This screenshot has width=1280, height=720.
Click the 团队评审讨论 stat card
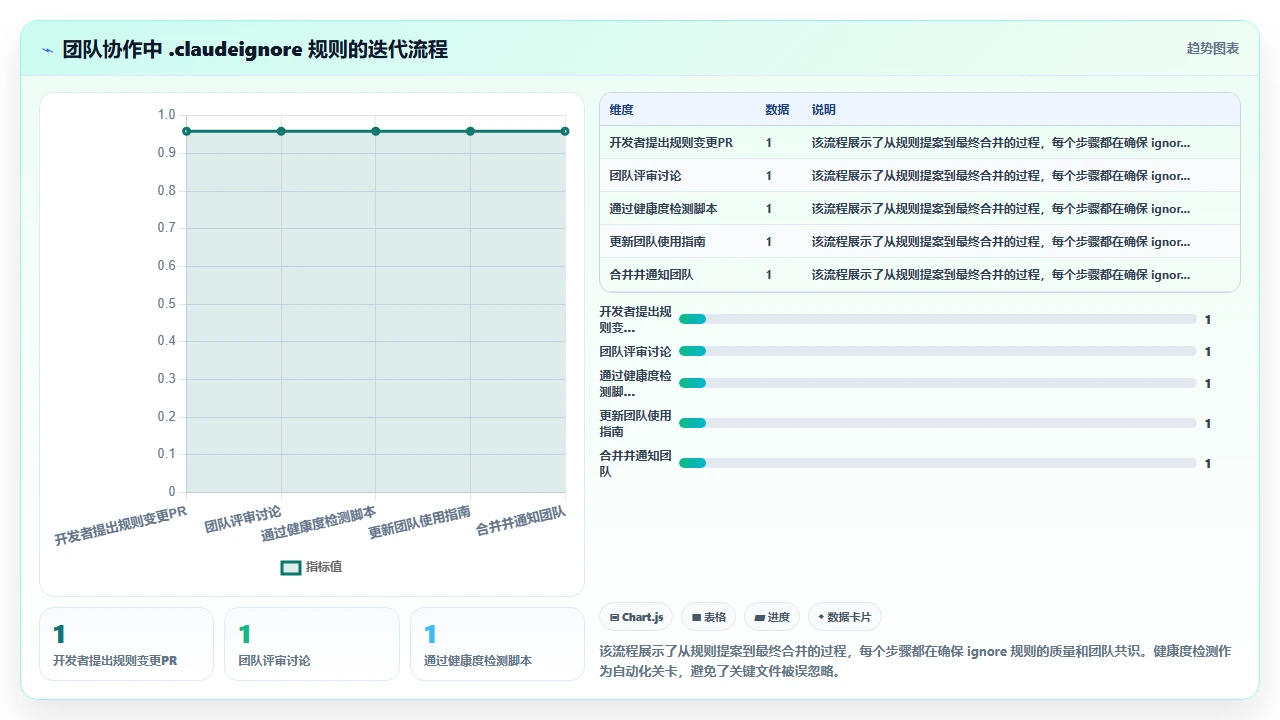(x=312, y=644)
